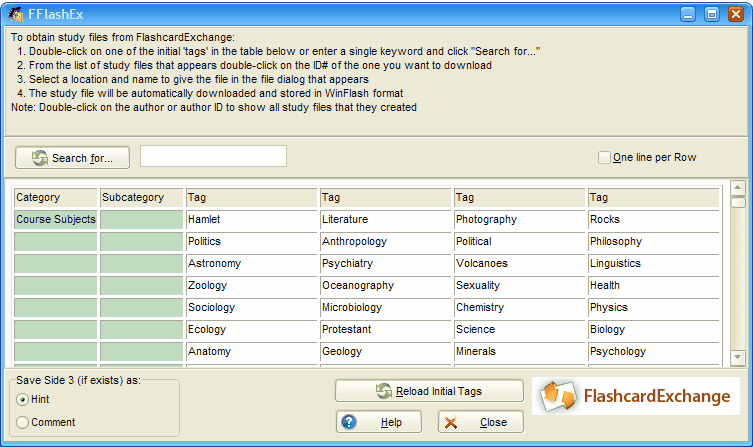753x447 pixels.
Task: Open the Help button
Action: click(379, 422)
